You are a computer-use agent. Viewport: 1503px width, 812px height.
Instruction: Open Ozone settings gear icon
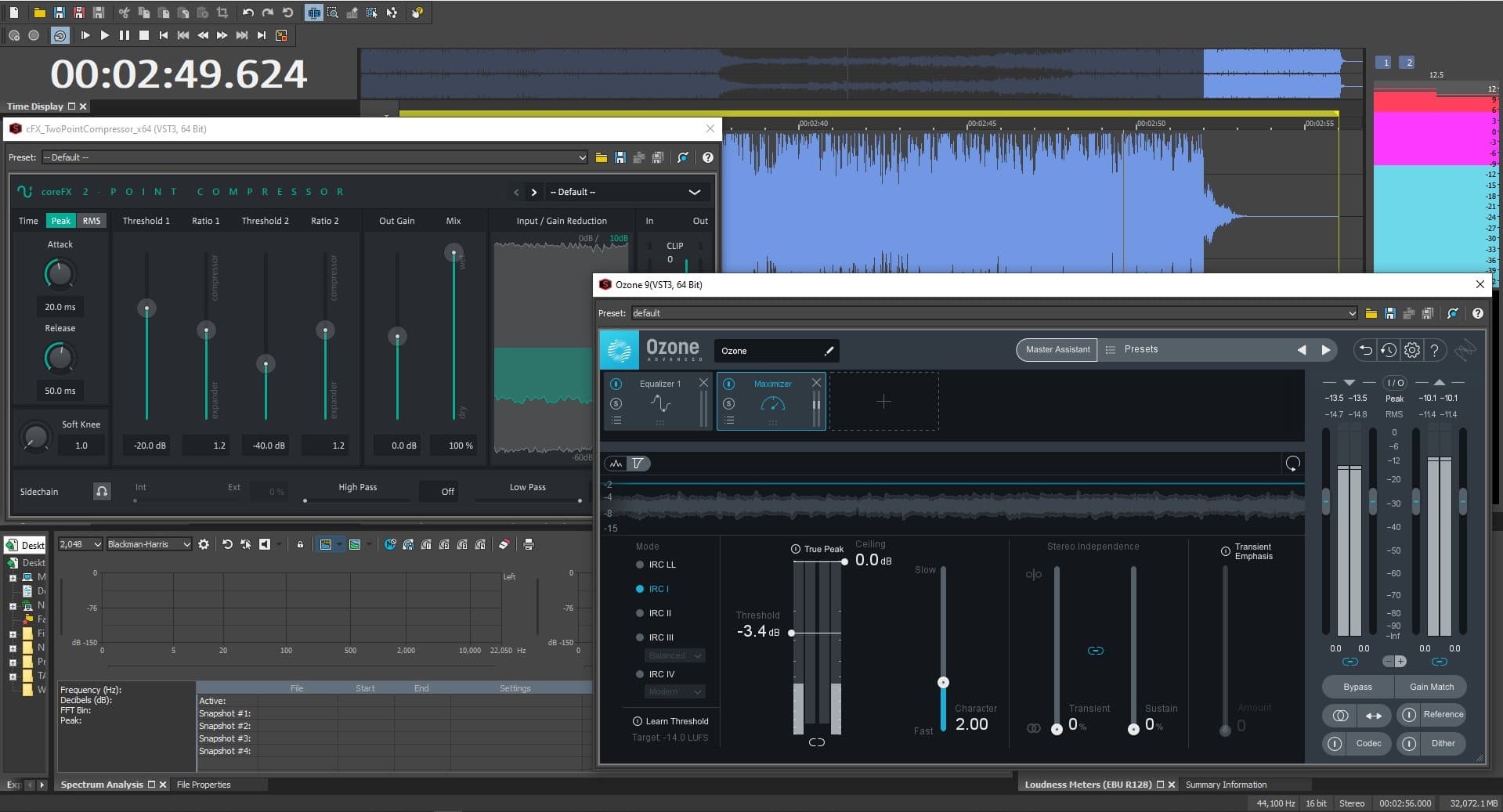1411,350
